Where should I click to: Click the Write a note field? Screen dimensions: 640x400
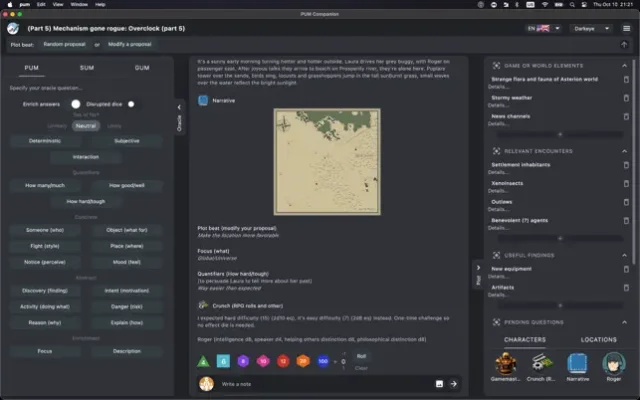tap(325, 384)
